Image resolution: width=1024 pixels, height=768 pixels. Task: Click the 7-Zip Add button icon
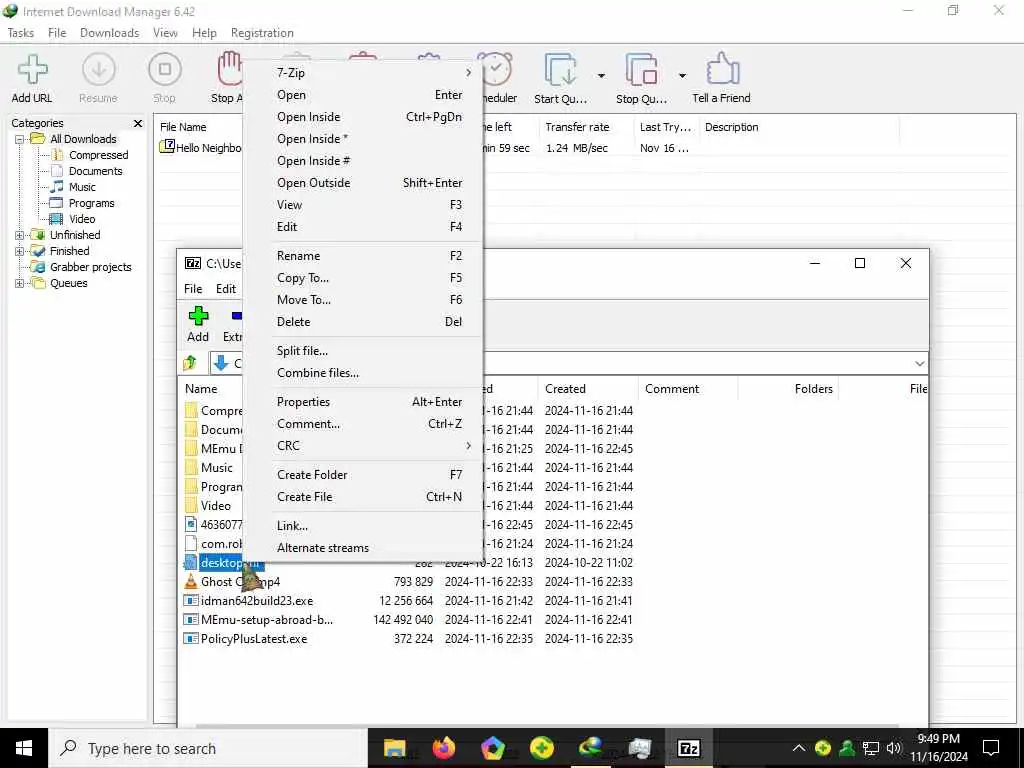(199, 316)
